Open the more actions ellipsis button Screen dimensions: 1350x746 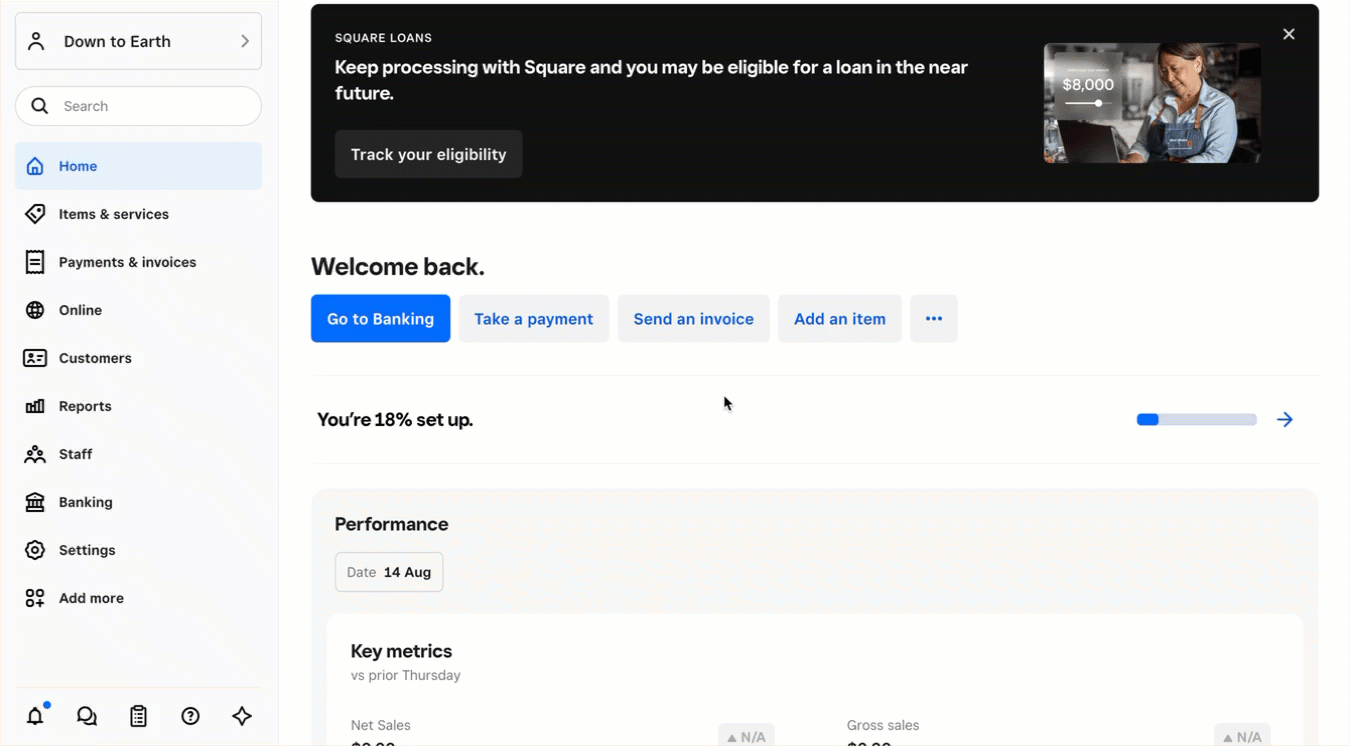click(934, 319)
